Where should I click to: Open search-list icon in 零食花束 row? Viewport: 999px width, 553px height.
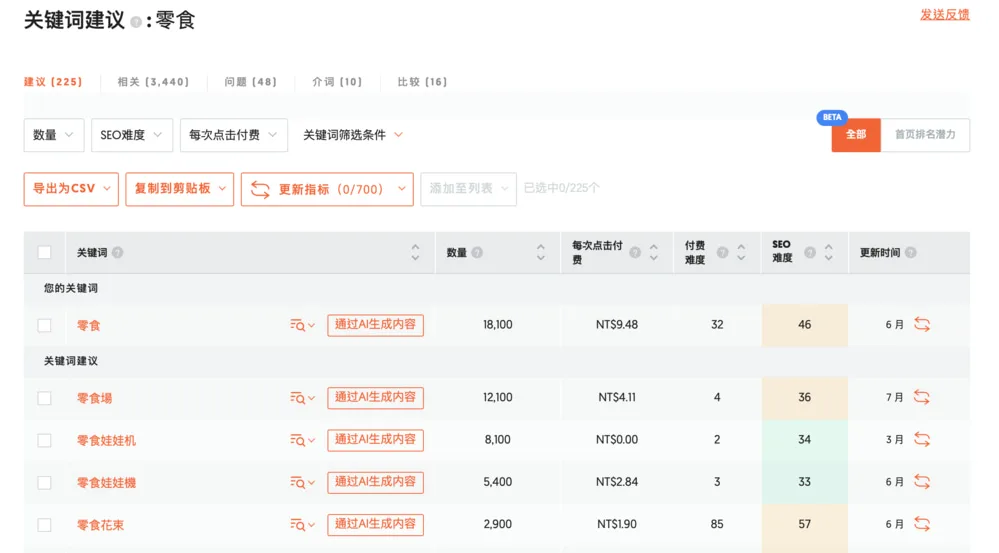click(302, 524)
